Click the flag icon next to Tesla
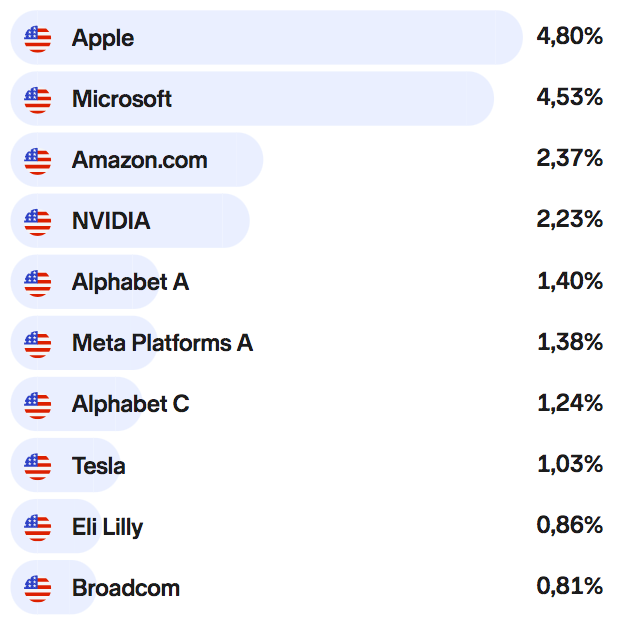Screen dimensions: 628x628 (x=37, y=465)
